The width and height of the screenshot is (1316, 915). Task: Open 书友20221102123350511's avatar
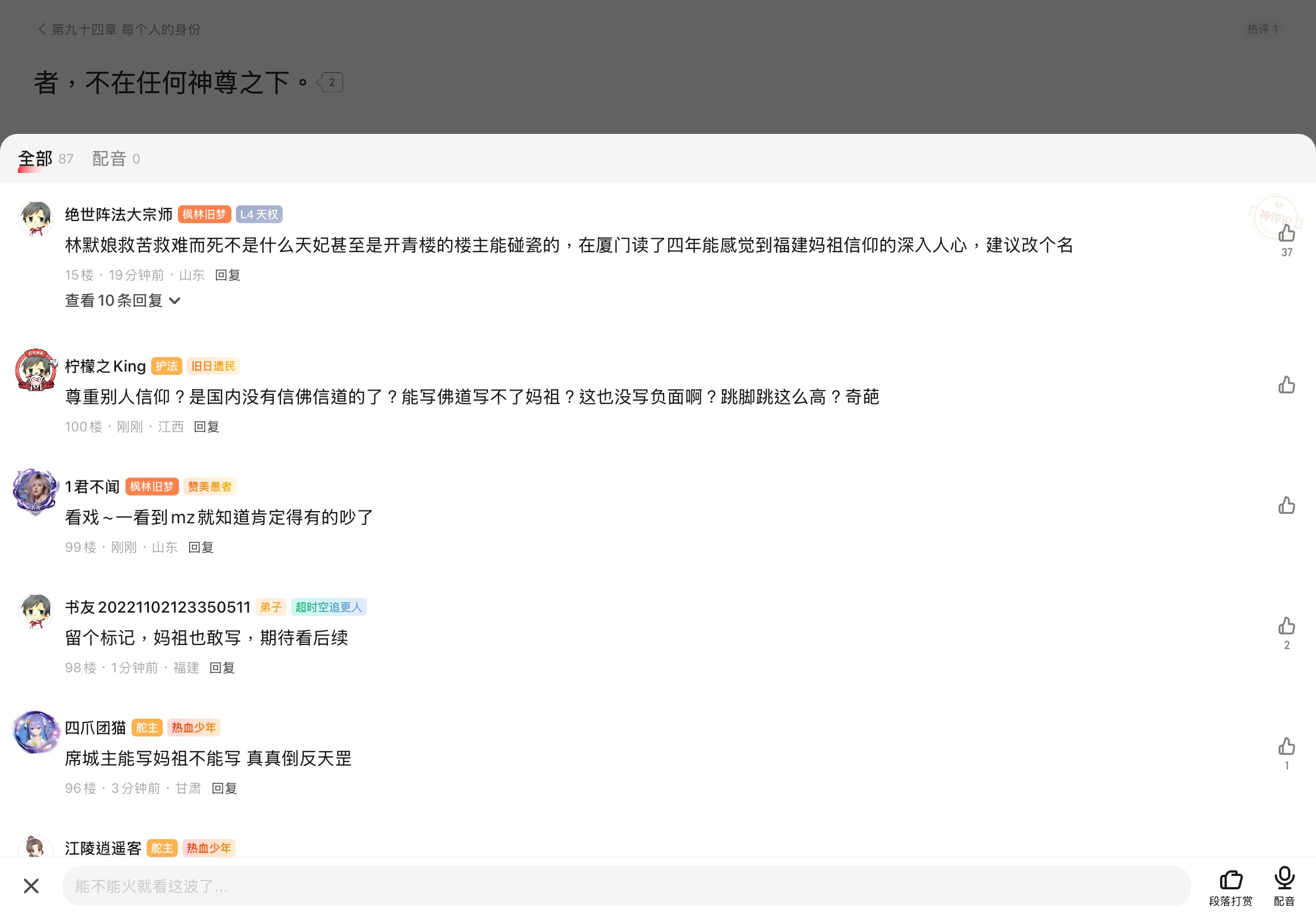[36, 611]
